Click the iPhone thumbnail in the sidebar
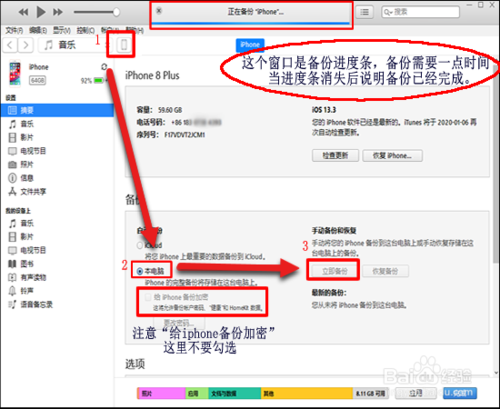Viewport: 500px width, 409px height. pos(15,73)
